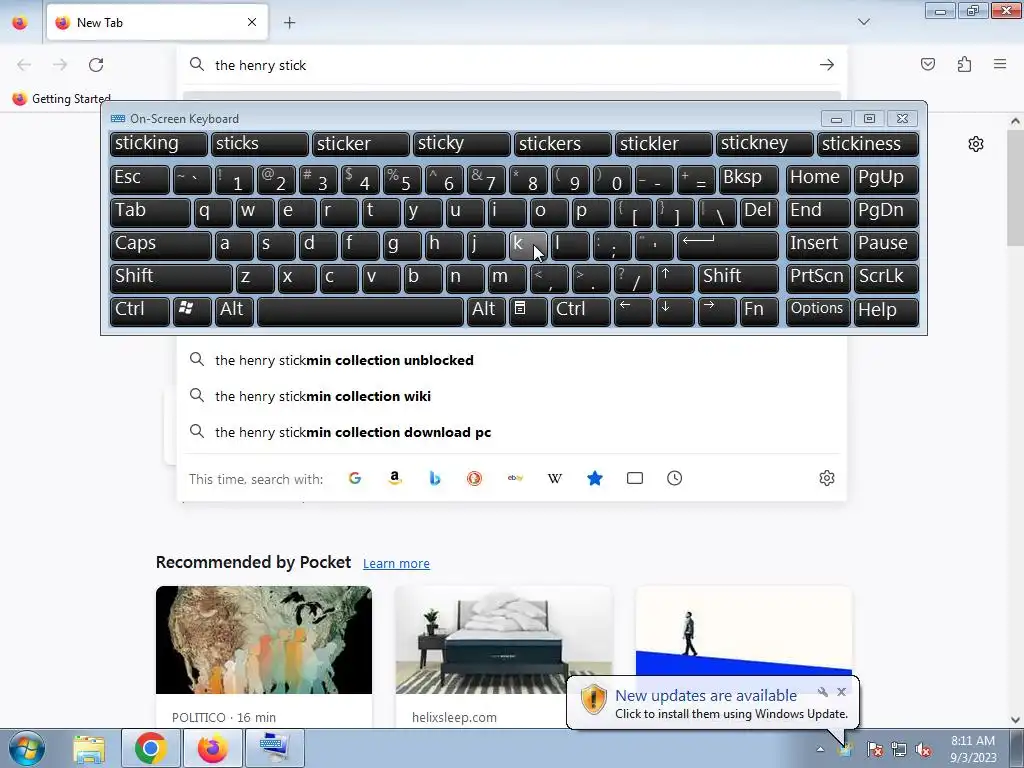Open Firefox Extensions puzzle icon
The height and width of the screenshot is (768, 1024).
point(965,64)
